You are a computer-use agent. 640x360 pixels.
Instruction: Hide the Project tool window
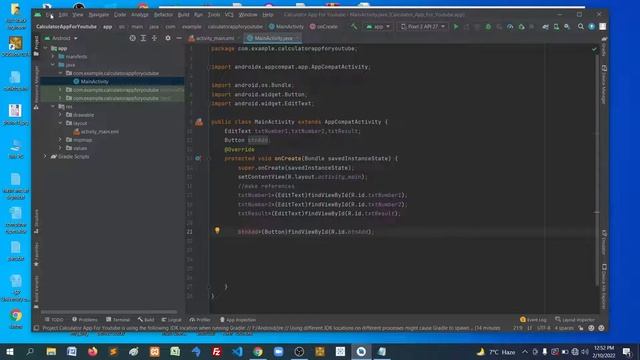pyautogui.click(x=179, y=38)
